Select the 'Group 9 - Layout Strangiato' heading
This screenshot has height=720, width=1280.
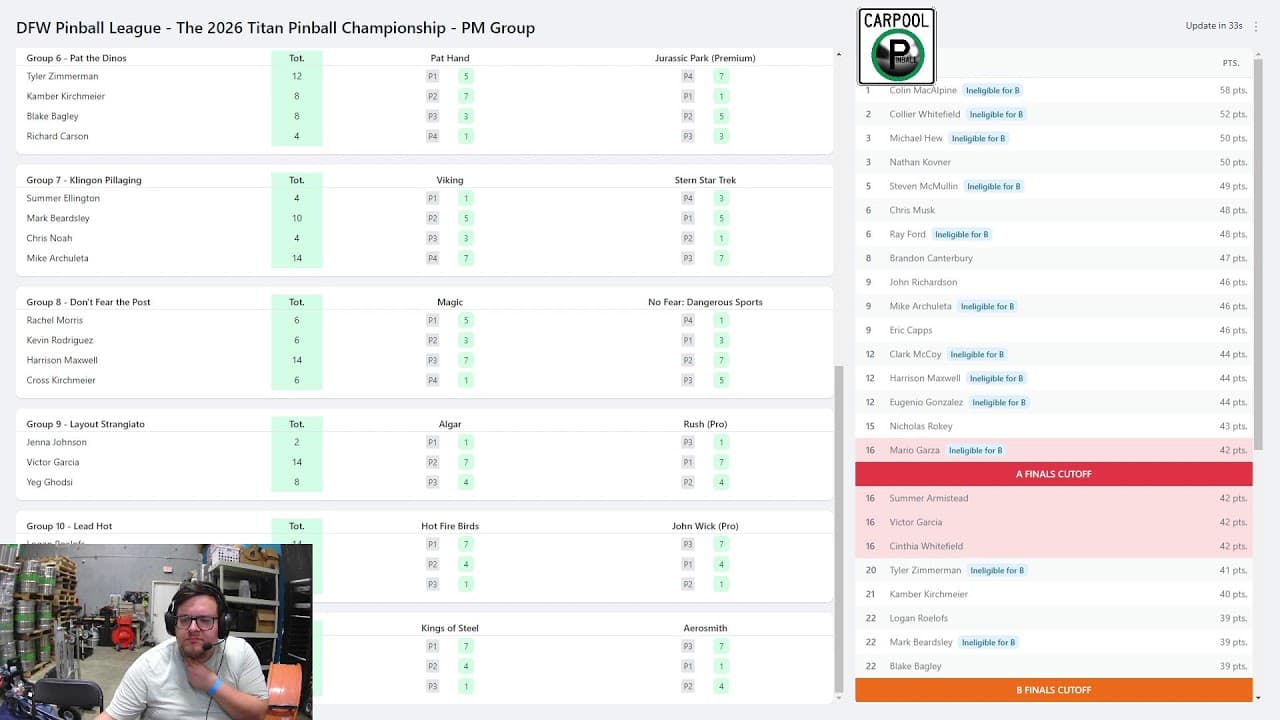tap(86, 424)
